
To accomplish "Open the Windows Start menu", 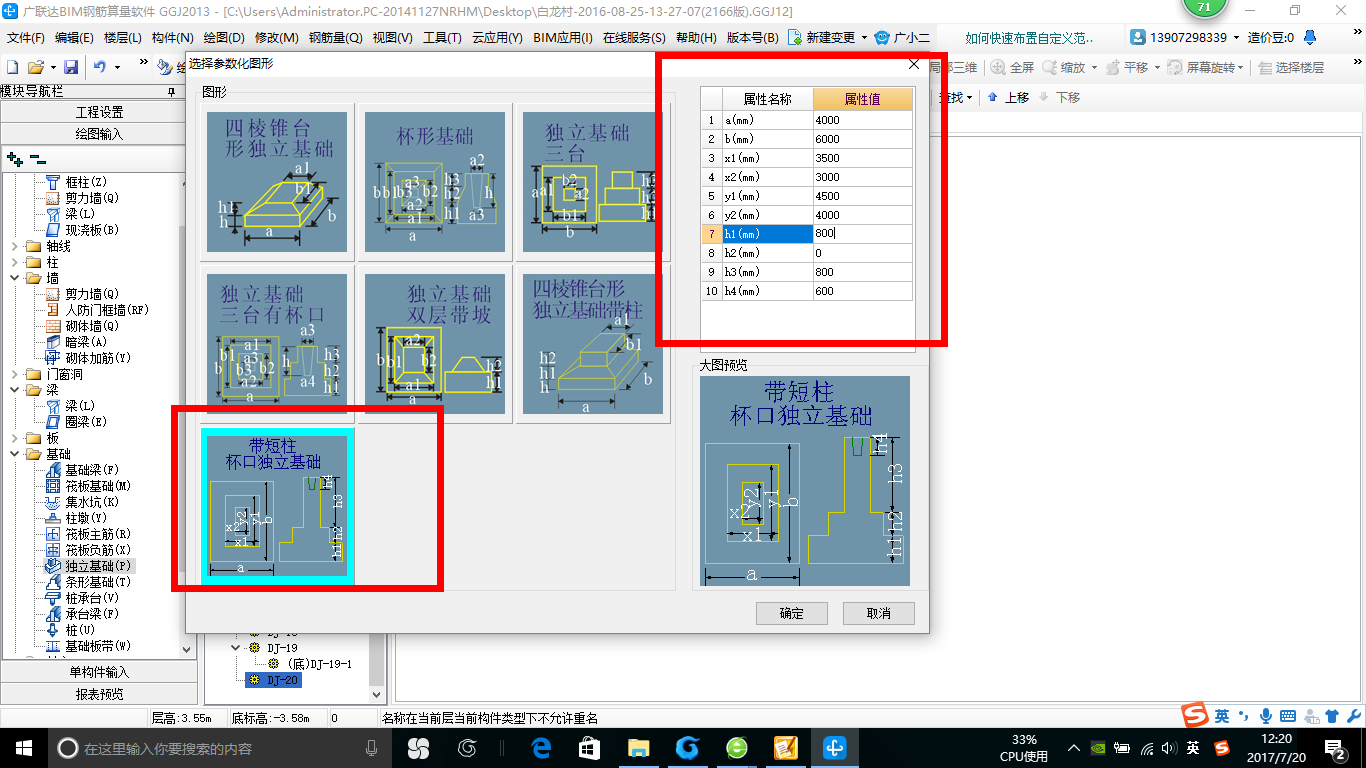I will pyautogui.click(x=22, y=747).
